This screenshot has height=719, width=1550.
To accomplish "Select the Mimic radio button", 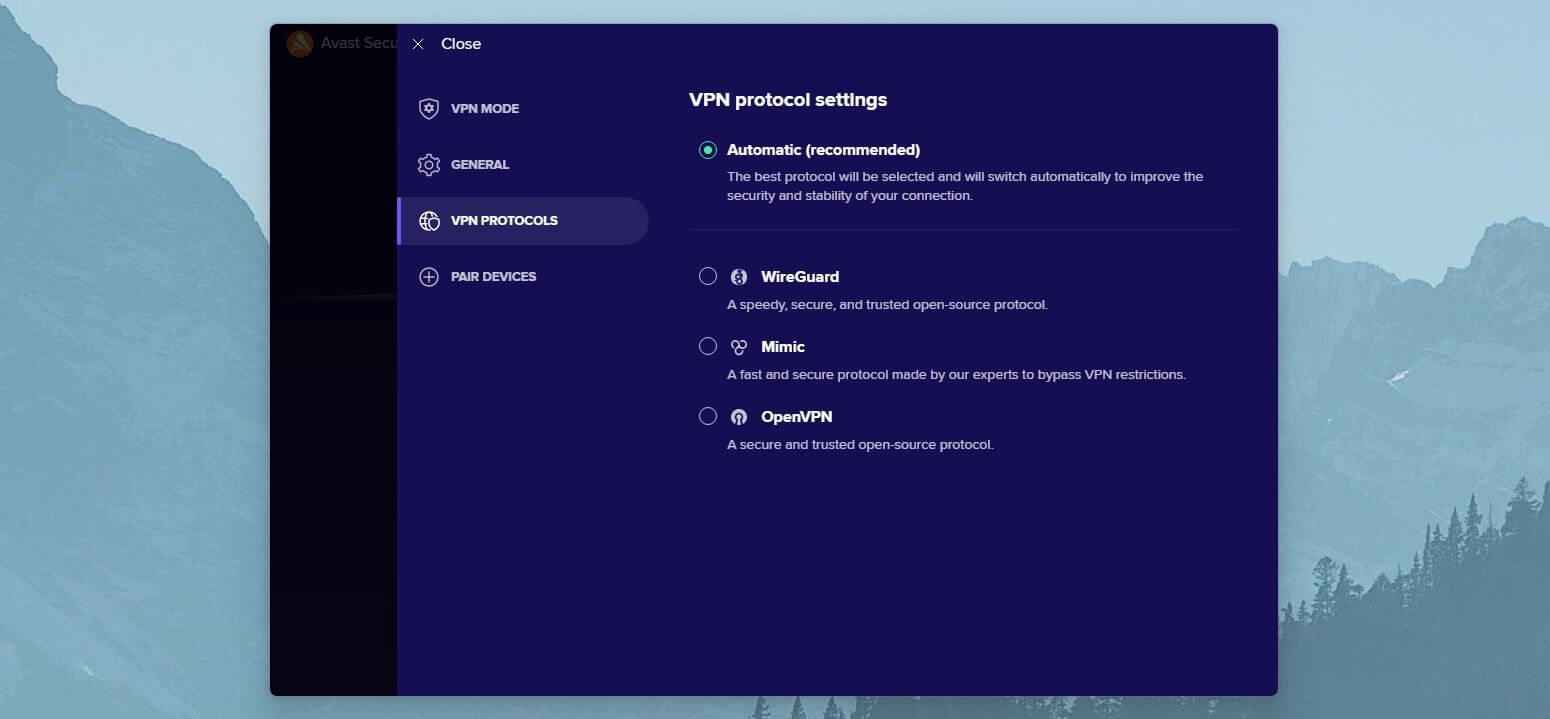I will coord(708,346).
